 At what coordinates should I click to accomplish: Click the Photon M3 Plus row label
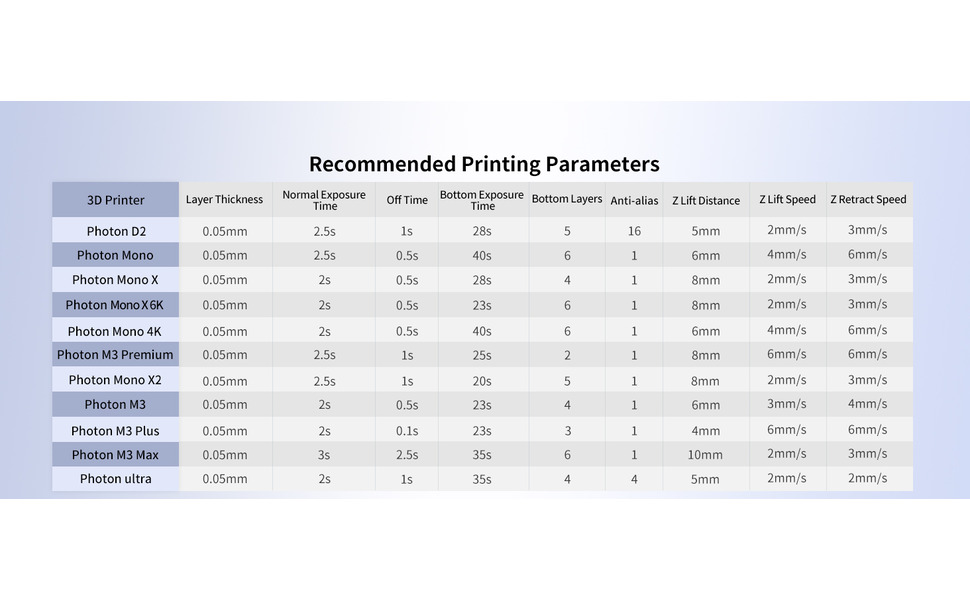tap(115, 431)
